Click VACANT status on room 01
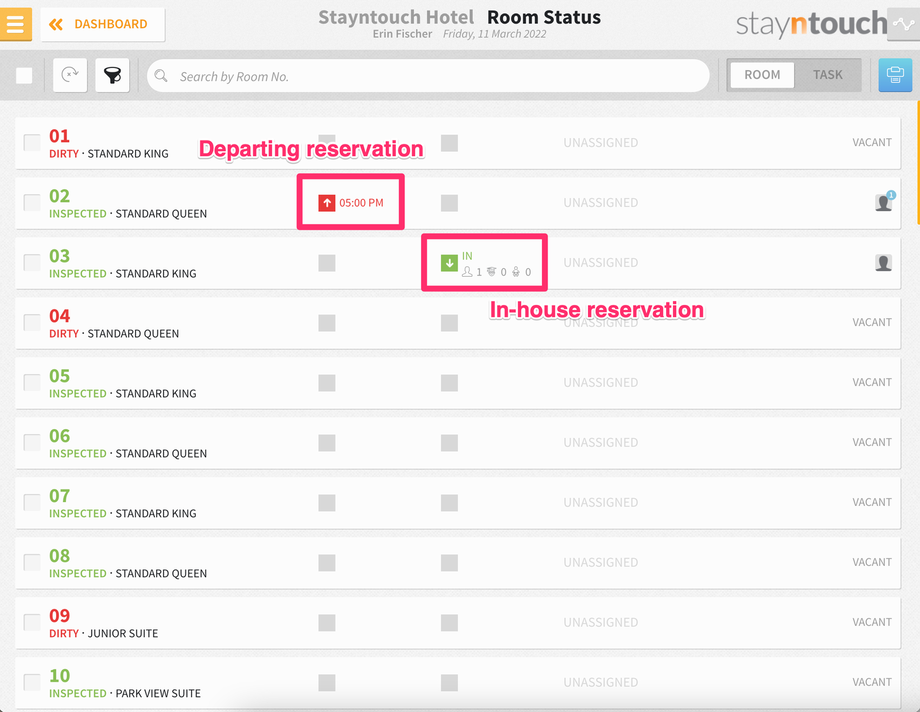 pos(872,143)
